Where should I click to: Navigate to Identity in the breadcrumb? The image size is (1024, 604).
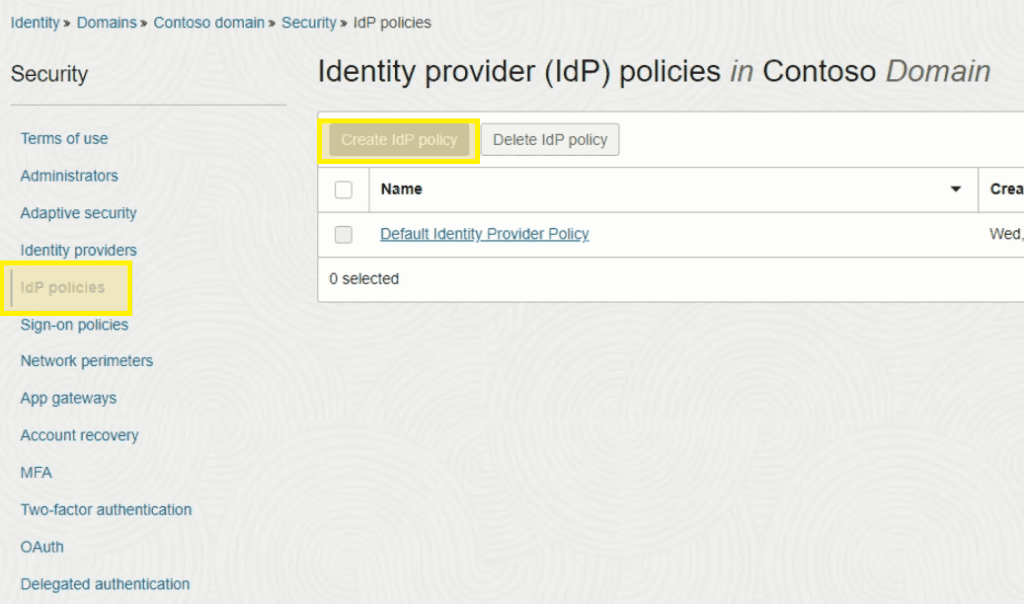(36, 22)
